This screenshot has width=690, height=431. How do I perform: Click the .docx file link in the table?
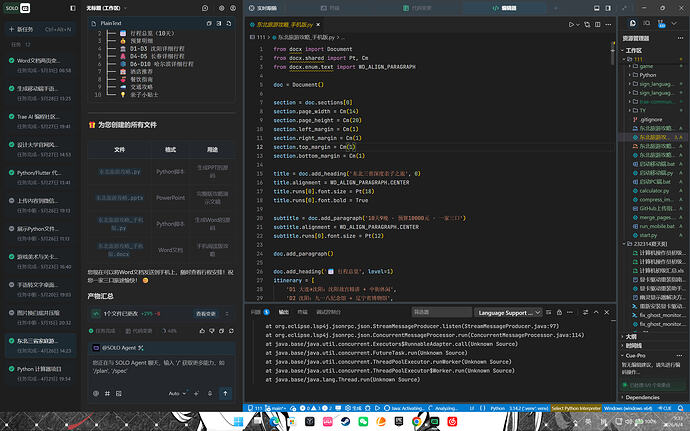[120, 250]
